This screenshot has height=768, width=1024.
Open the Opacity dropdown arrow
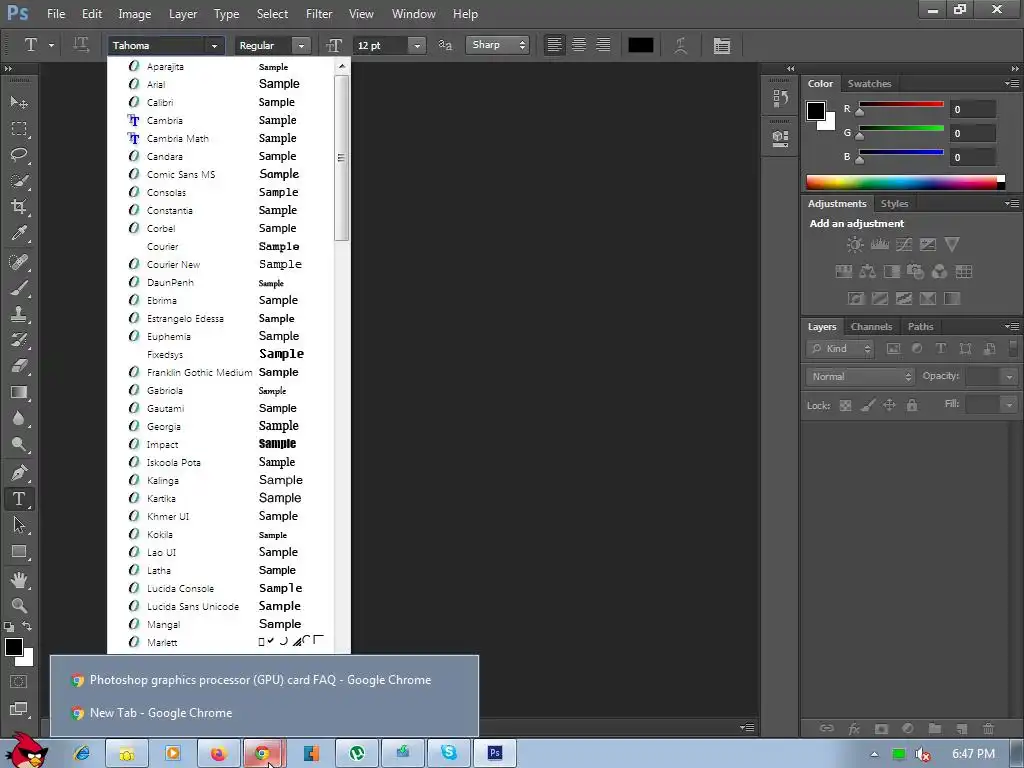pyautogui.click(x=1009, y=377)
